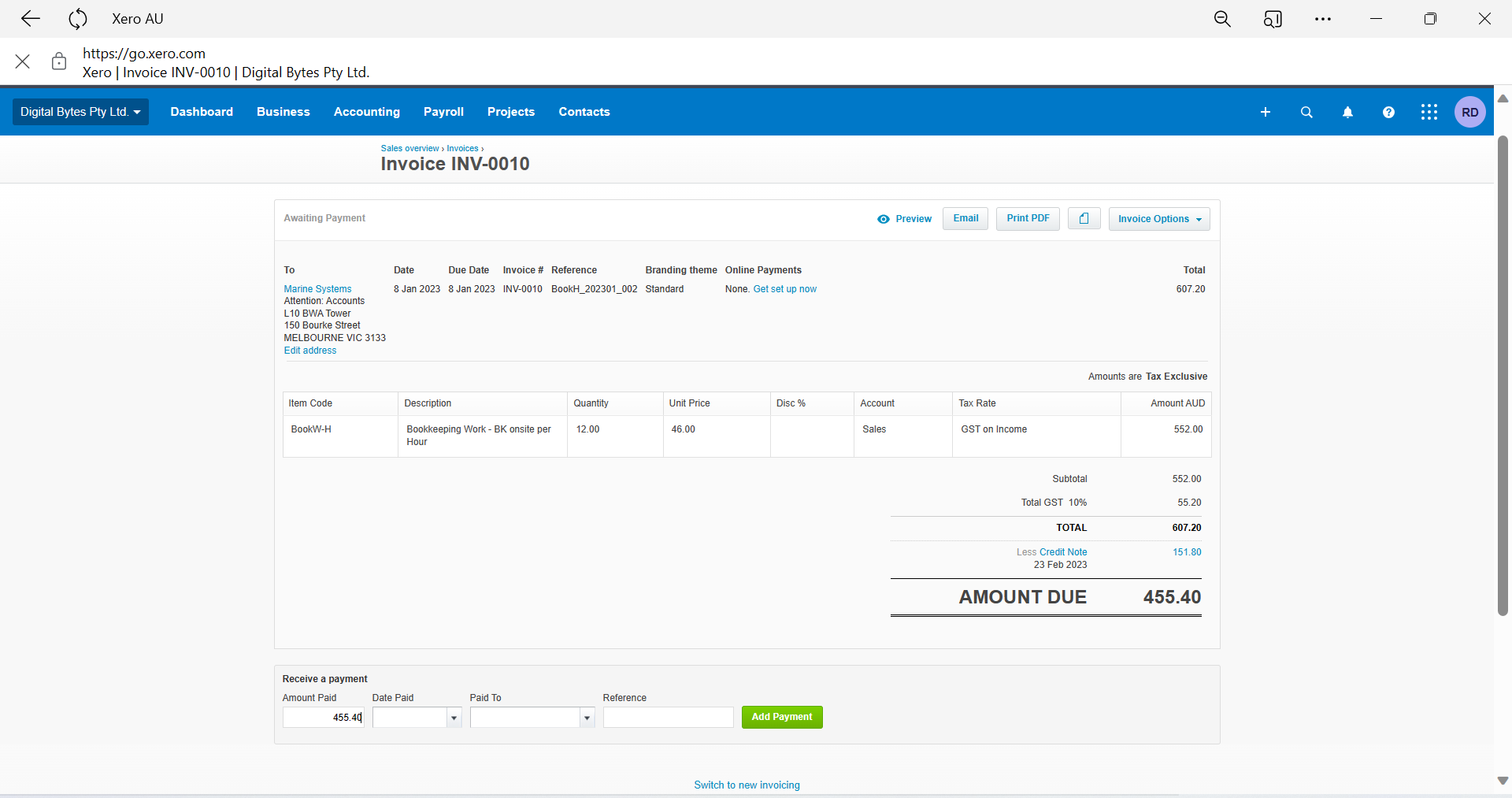Click the copy/attach file icon button
Viewport: 1512px width, 798px height.
coord(1084,219)
